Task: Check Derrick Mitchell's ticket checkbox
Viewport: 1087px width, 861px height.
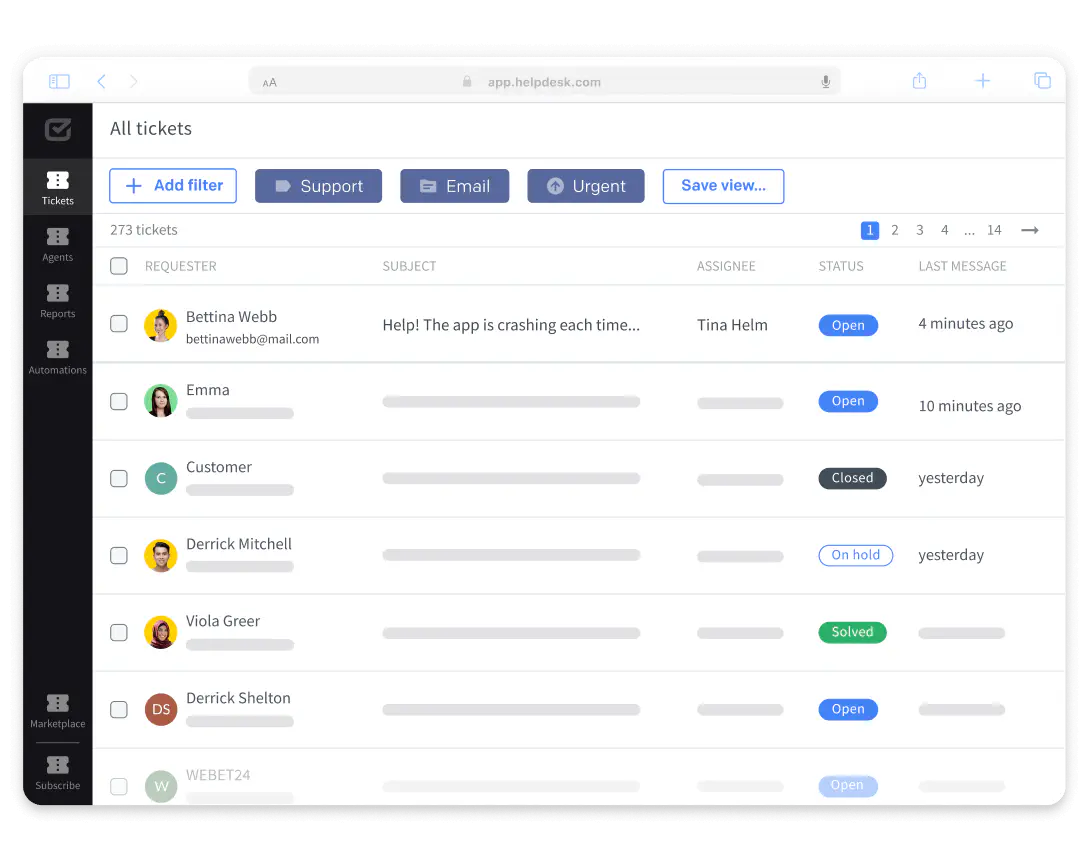Action: (x=119, y=555)
